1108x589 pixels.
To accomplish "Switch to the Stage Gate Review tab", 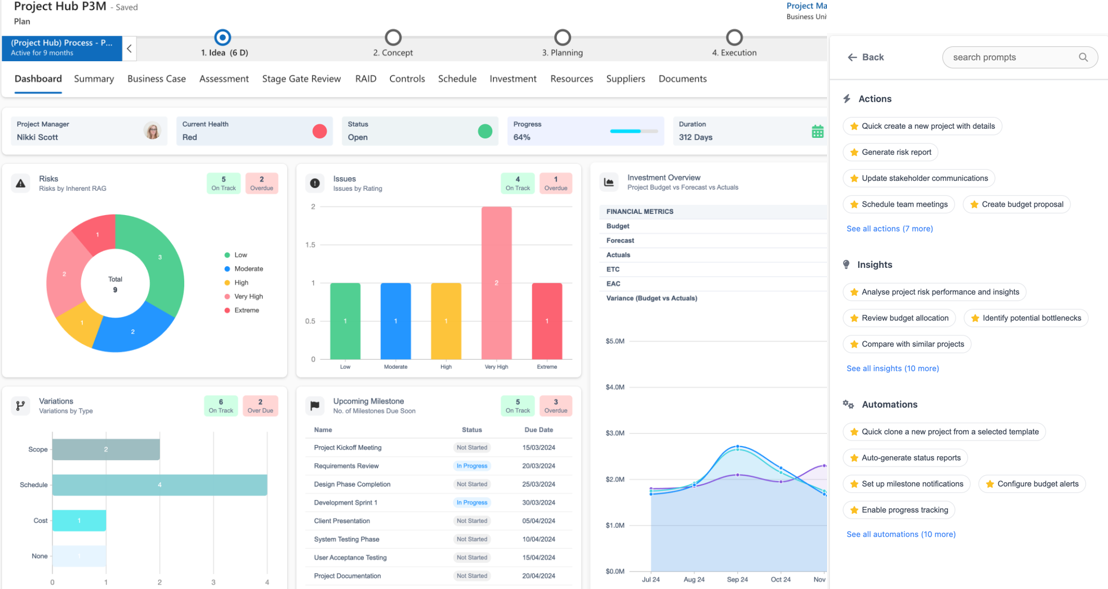I will coord(302,79).
